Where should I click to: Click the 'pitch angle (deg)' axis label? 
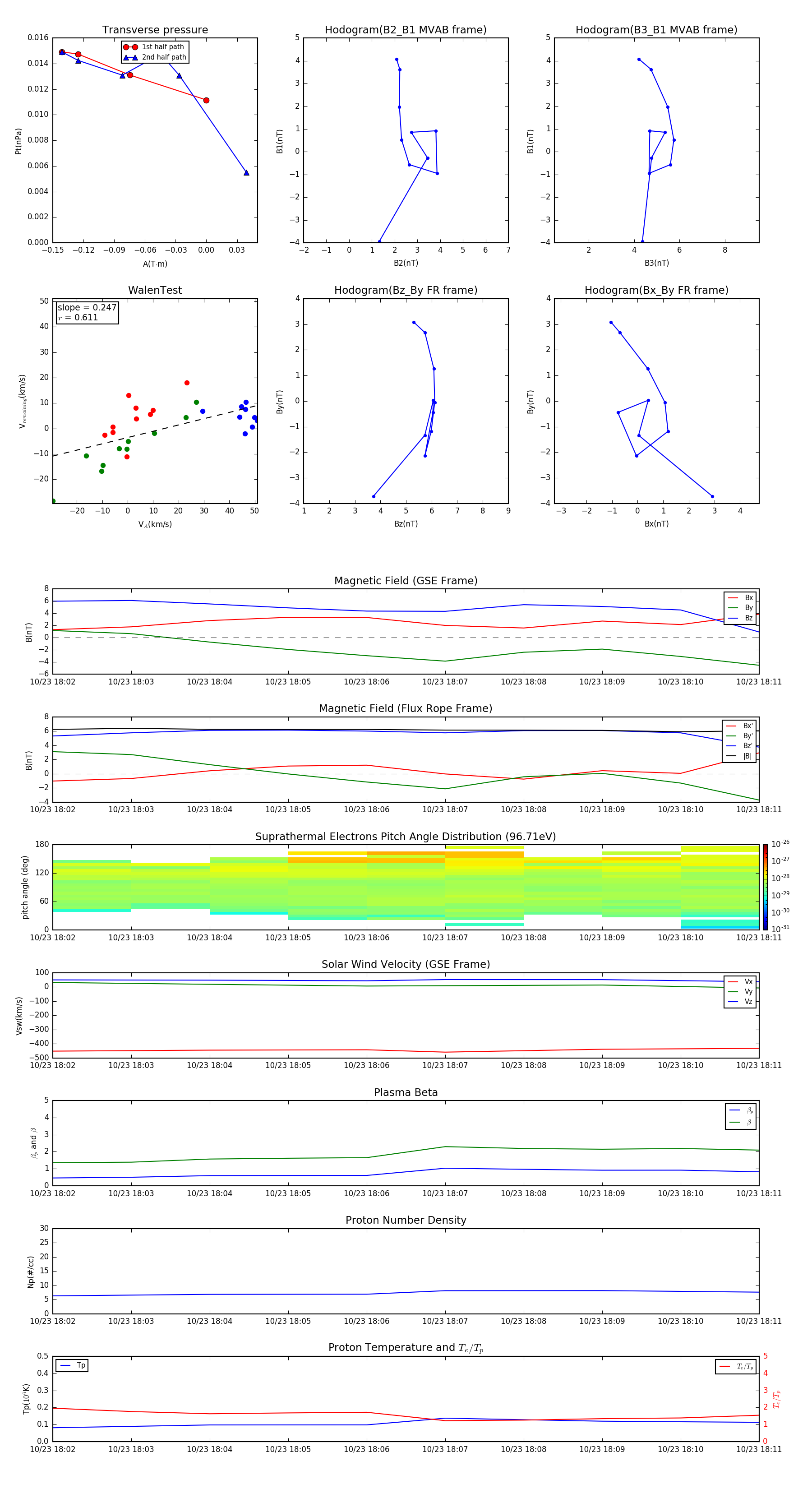pyautogui.click(x=25, y=887)
